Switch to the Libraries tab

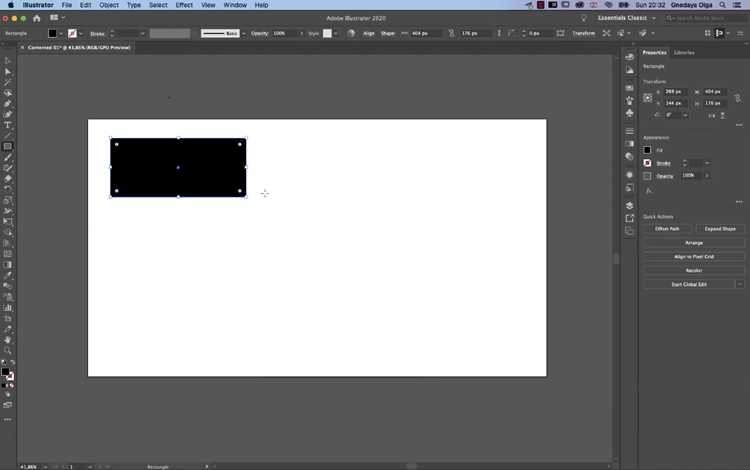684,53
